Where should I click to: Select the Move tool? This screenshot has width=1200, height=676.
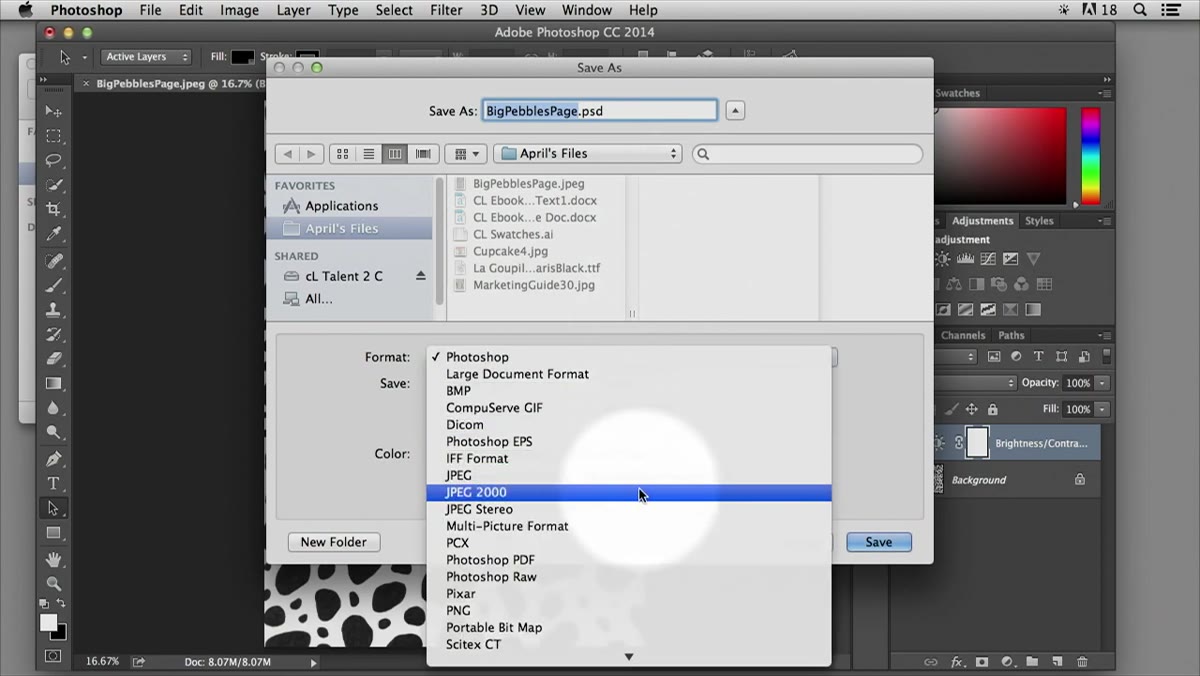pos(54,110)
